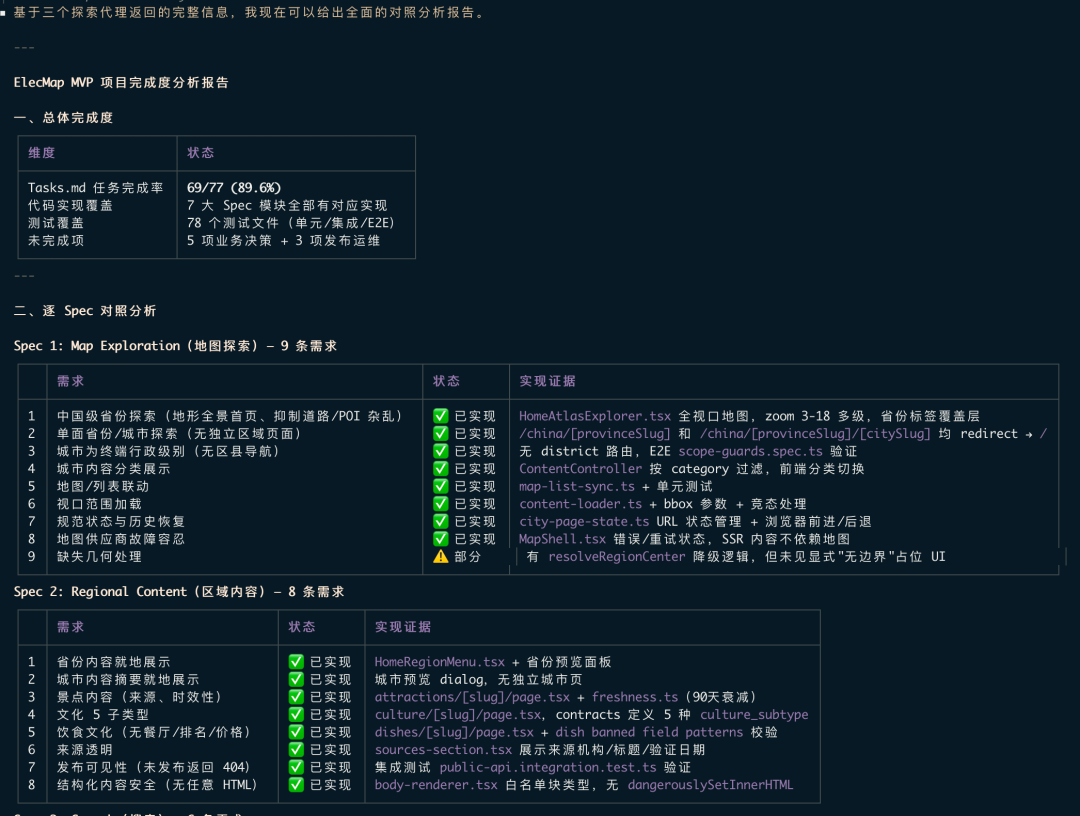1080x816 pixels.
Task: Click the 78 个测试文件 cell
Action: point(291,222)
